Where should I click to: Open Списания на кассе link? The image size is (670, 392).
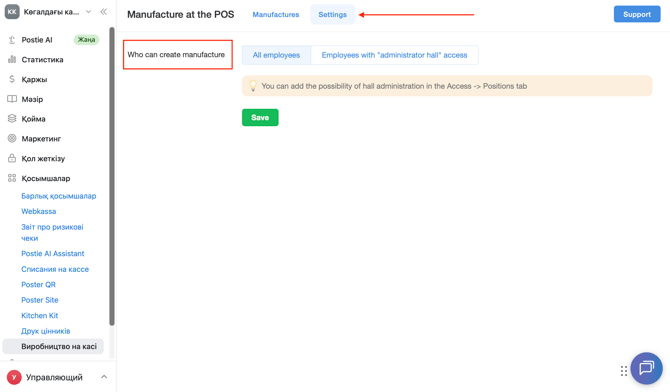tap(55, 269)
